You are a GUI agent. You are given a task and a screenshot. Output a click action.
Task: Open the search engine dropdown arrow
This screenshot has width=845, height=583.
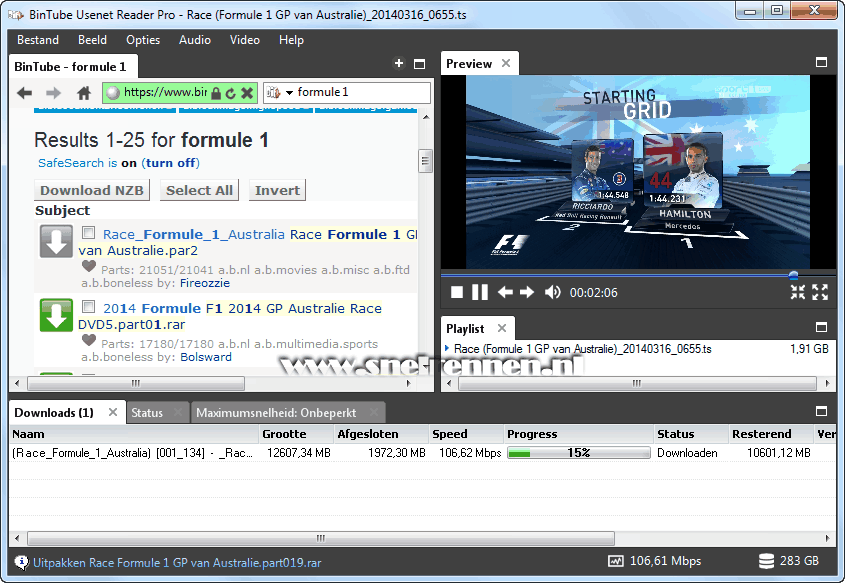[289, 93]
